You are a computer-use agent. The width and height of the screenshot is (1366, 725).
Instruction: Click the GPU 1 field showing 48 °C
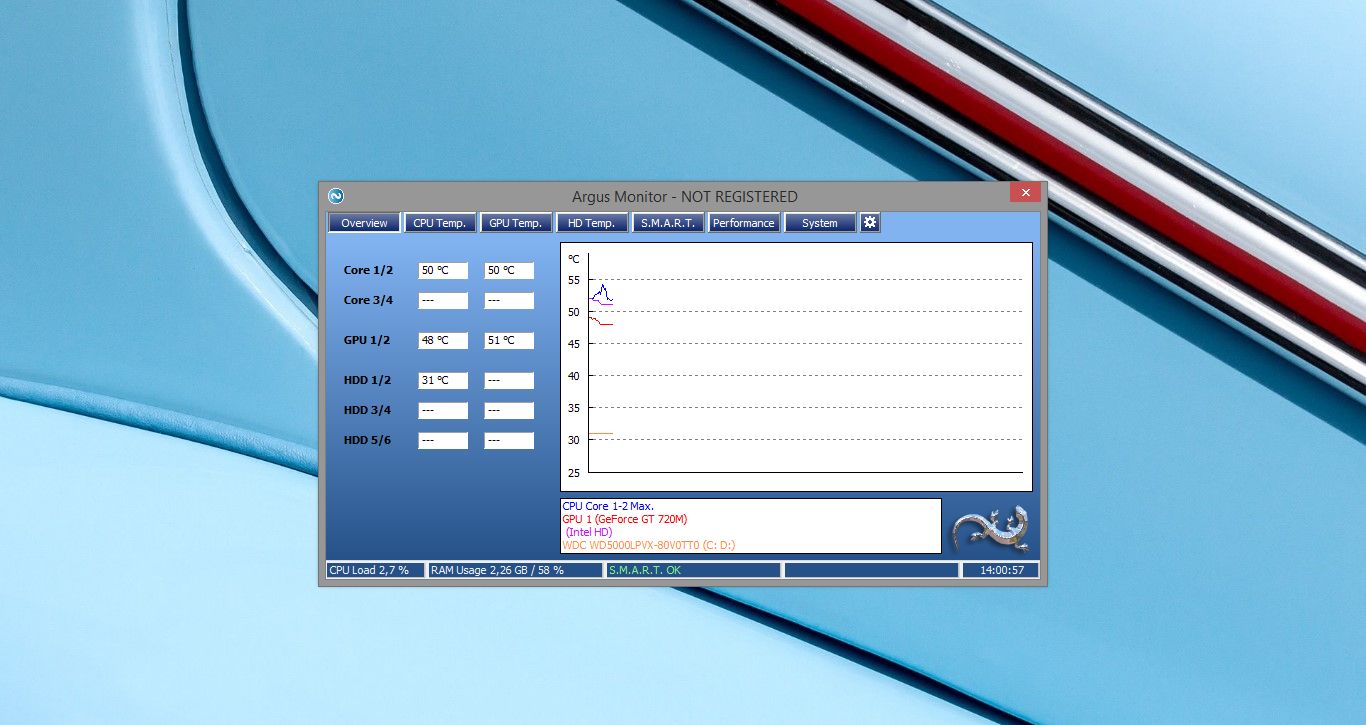pos(443,340)
